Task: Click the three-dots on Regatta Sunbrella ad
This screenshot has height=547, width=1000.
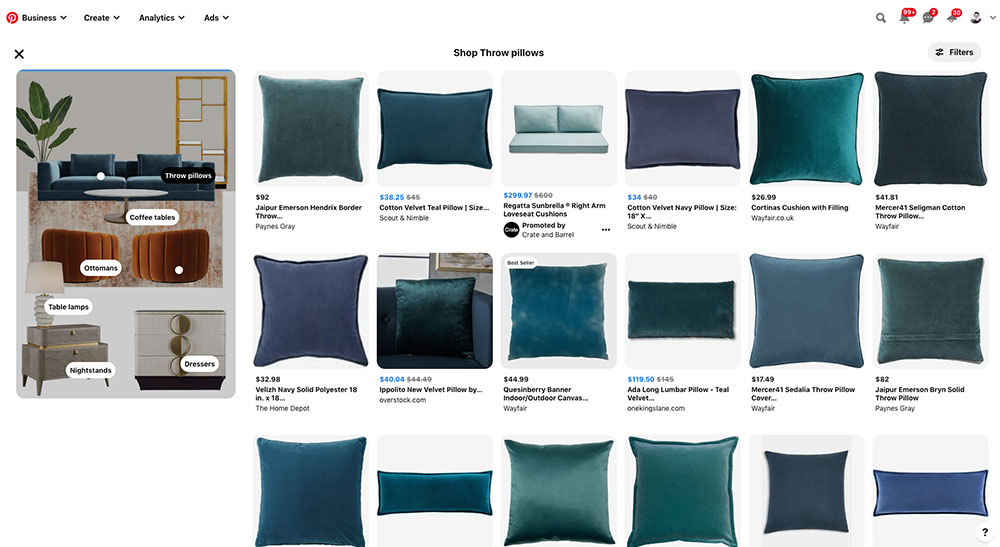Action: tap(606, 230)
